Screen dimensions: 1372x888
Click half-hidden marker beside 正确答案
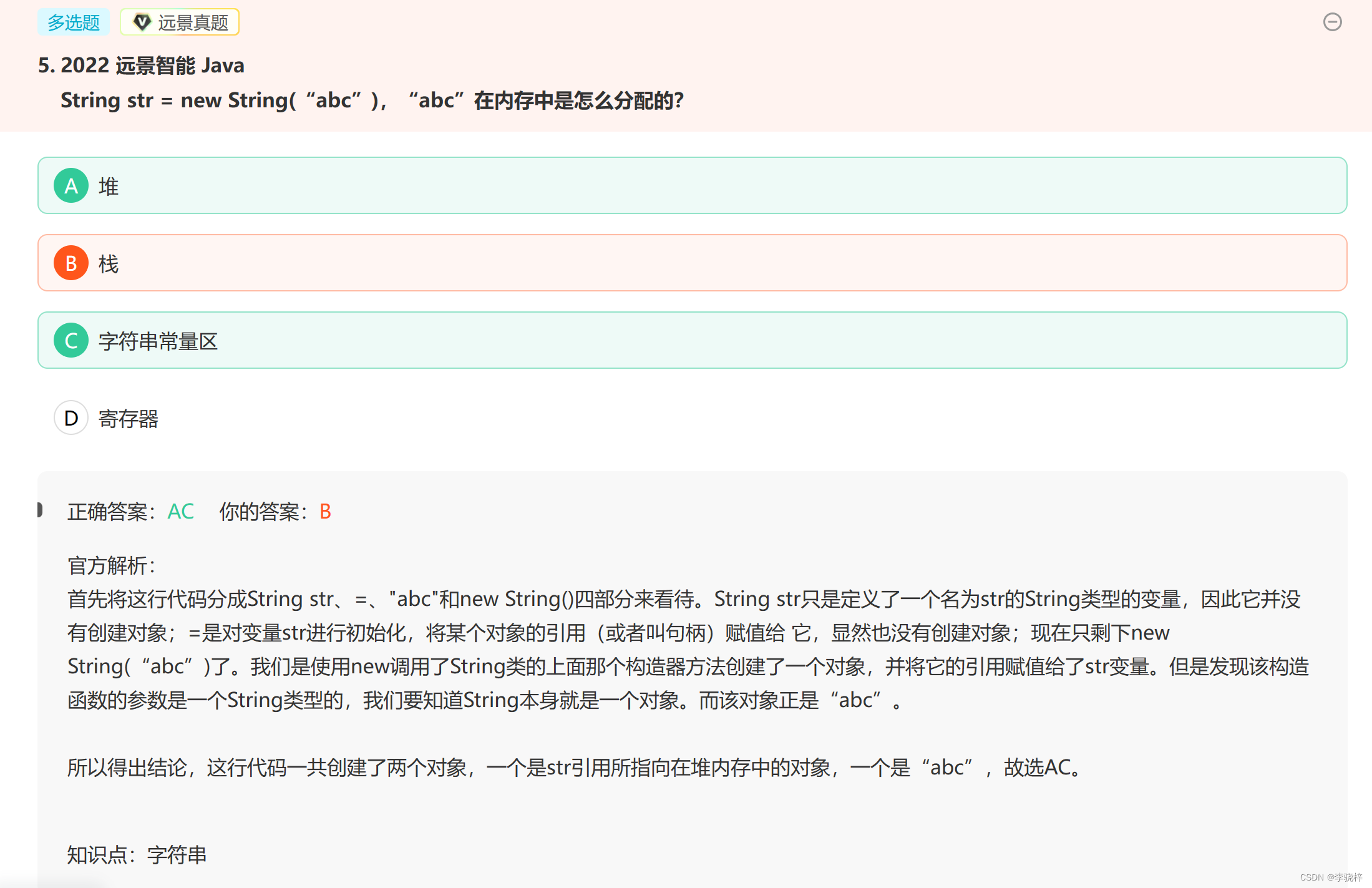(x=40, y=510)
